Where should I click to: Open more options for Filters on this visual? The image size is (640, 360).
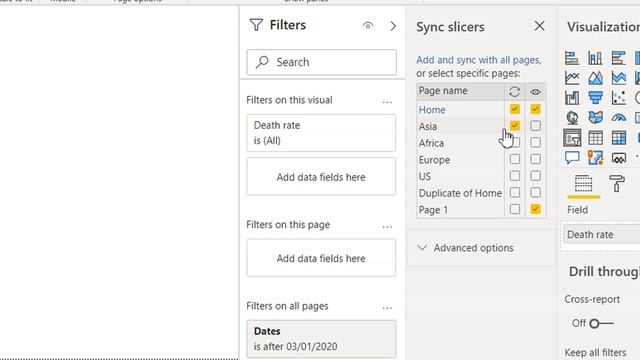click(387, 101)
